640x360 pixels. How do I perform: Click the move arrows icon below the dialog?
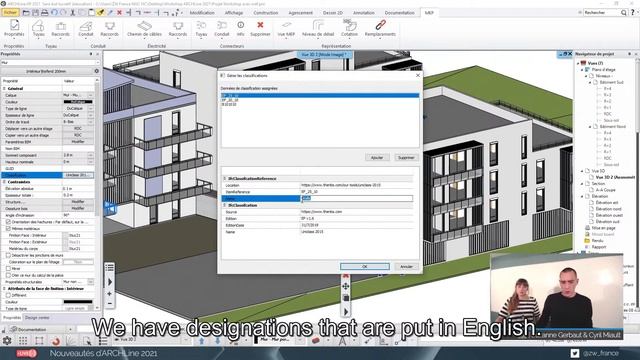click(345, 287)
